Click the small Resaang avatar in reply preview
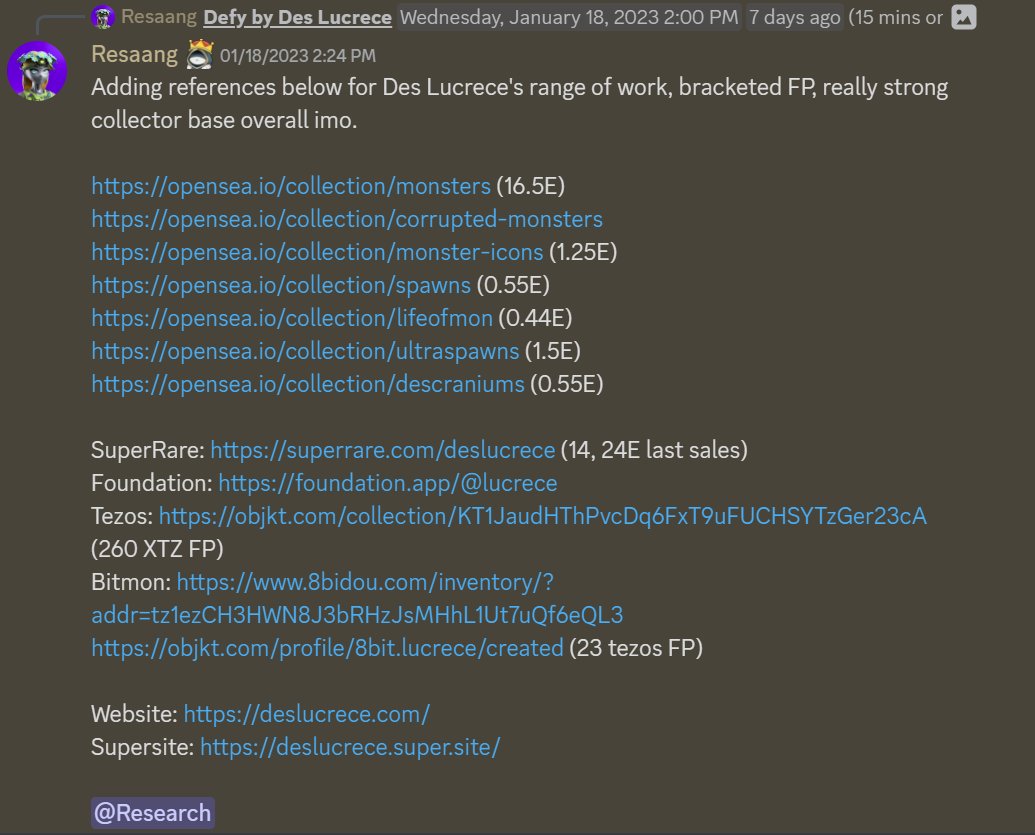This screenshot has width=1035, height=835. coord(103,17)
